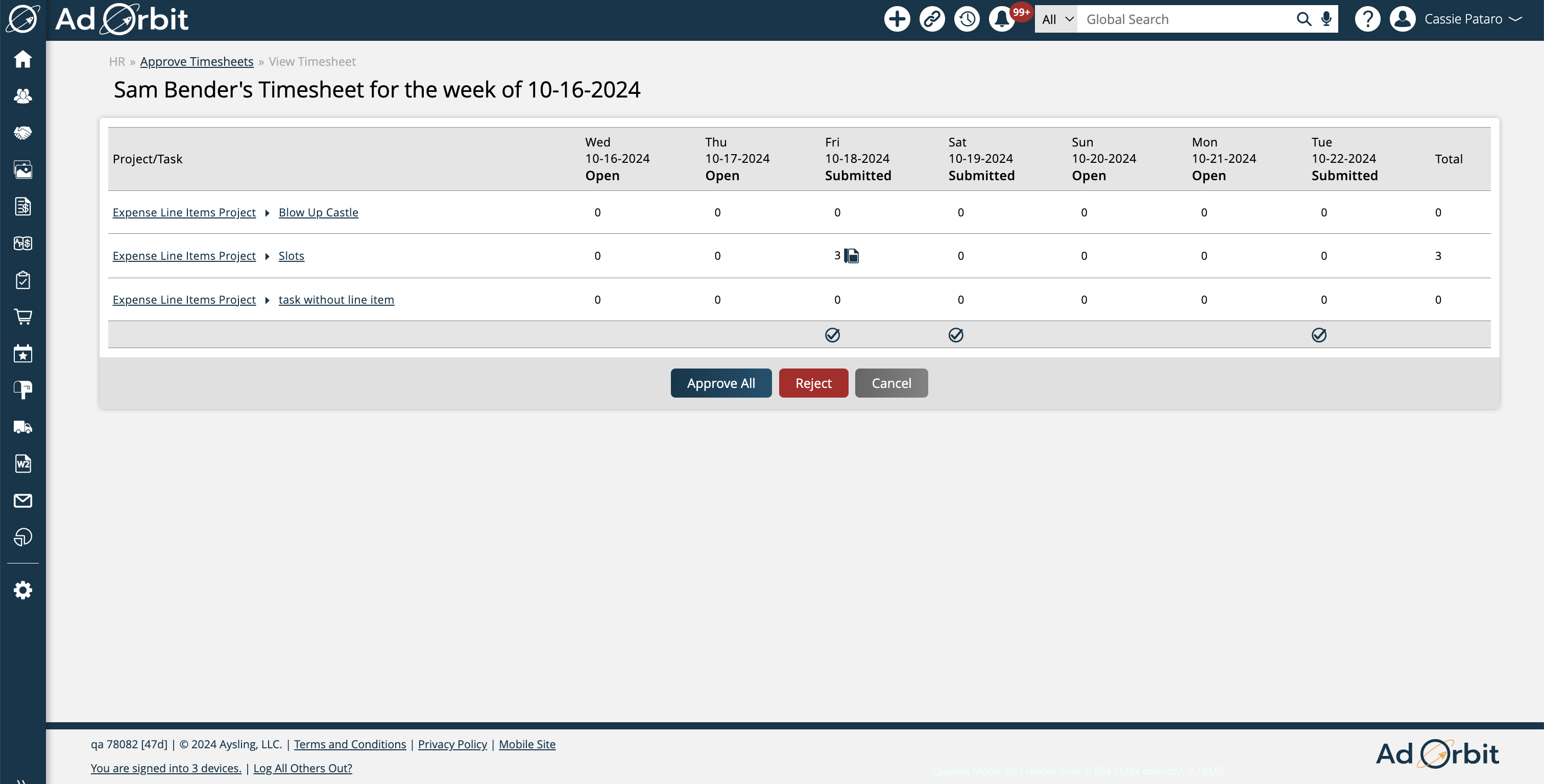The image size is (1544, 784).
Task: Open the Mobile Site footer link
Action: [527, 744]
